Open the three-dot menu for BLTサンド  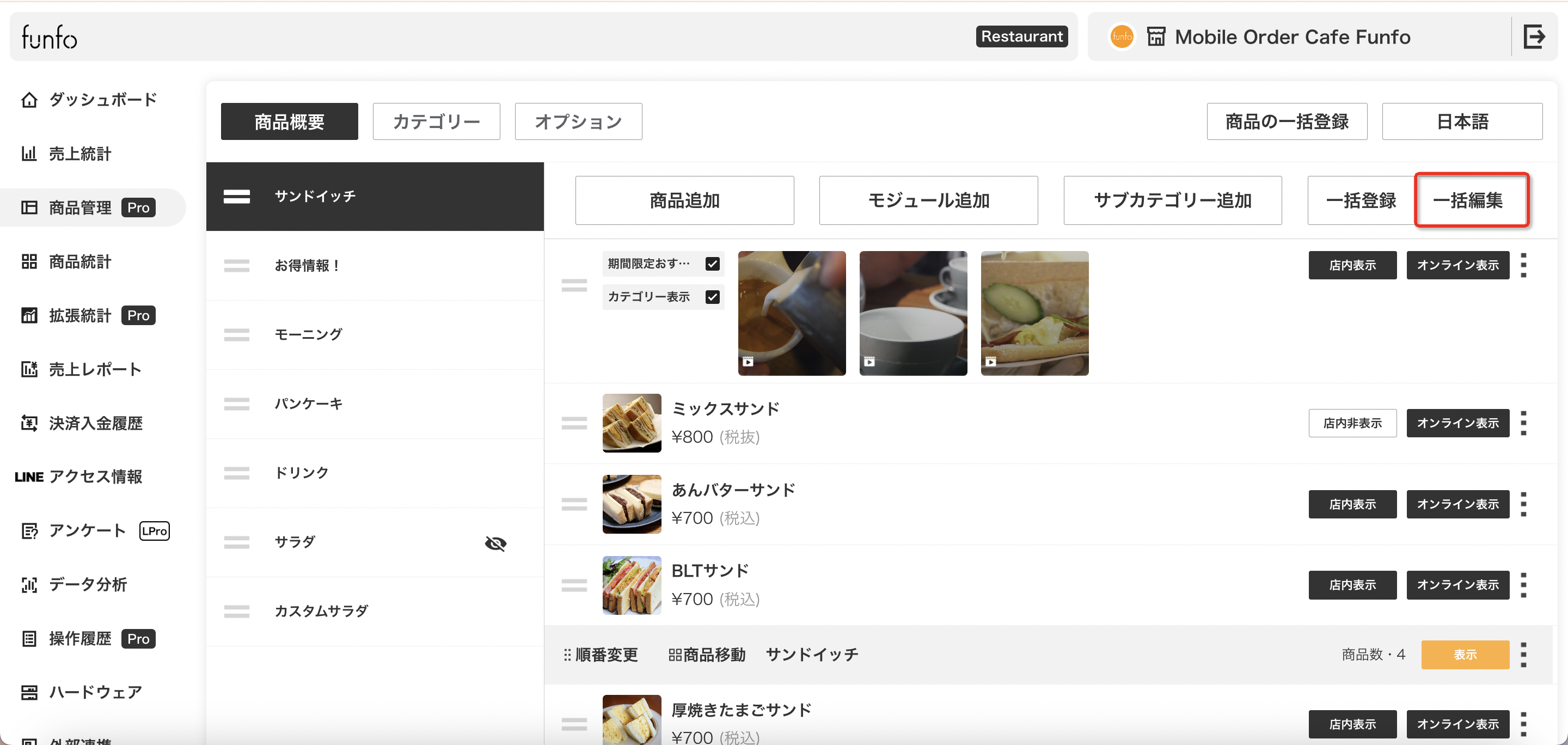coord(1523,585)
